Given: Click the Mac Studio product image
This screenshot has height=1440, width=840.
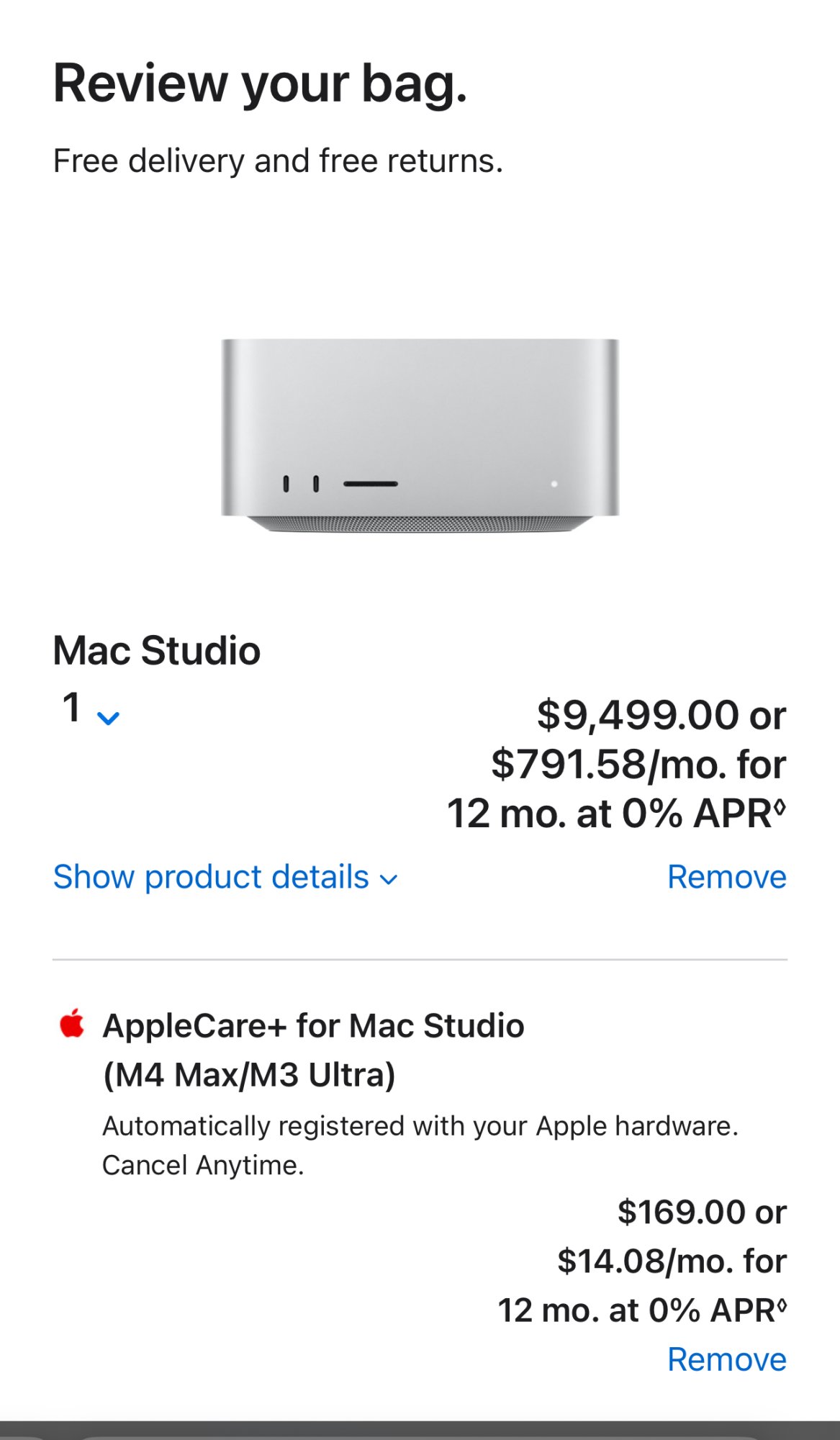Looking at the screenshot, I should [420, 434].
